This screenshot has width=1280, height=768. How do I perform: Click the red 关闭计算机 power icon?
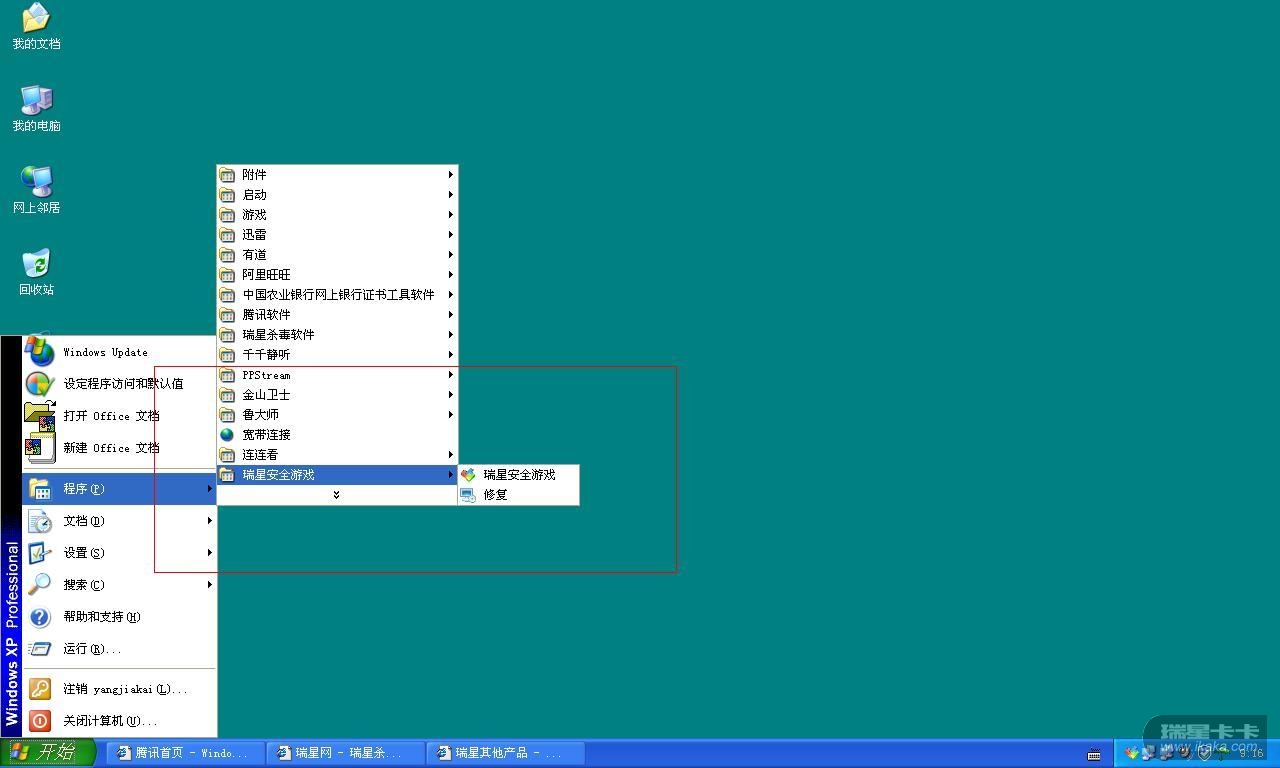40,721
